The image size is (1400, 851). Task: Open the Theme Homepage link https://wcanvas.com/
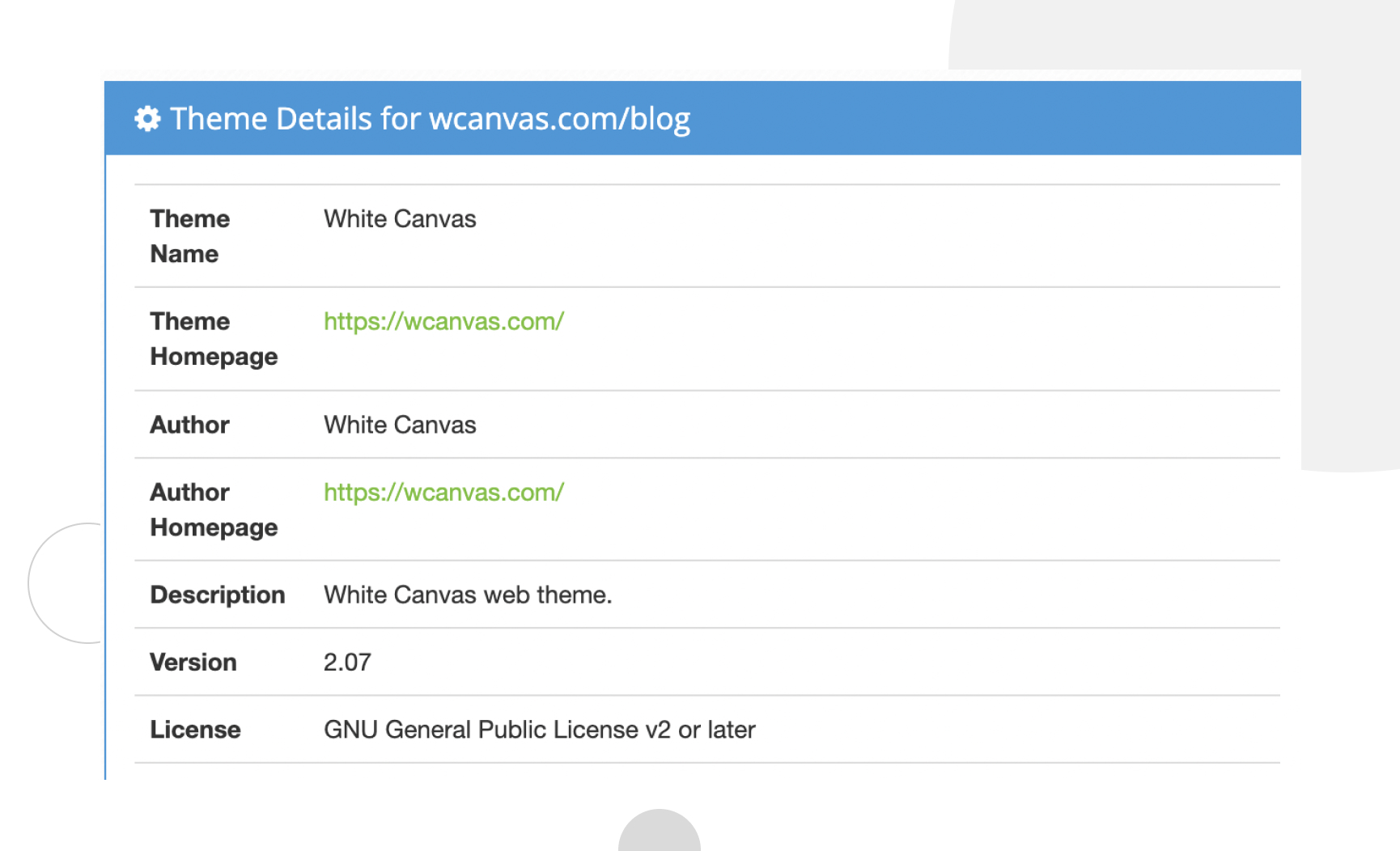click(x=443, y=321)
